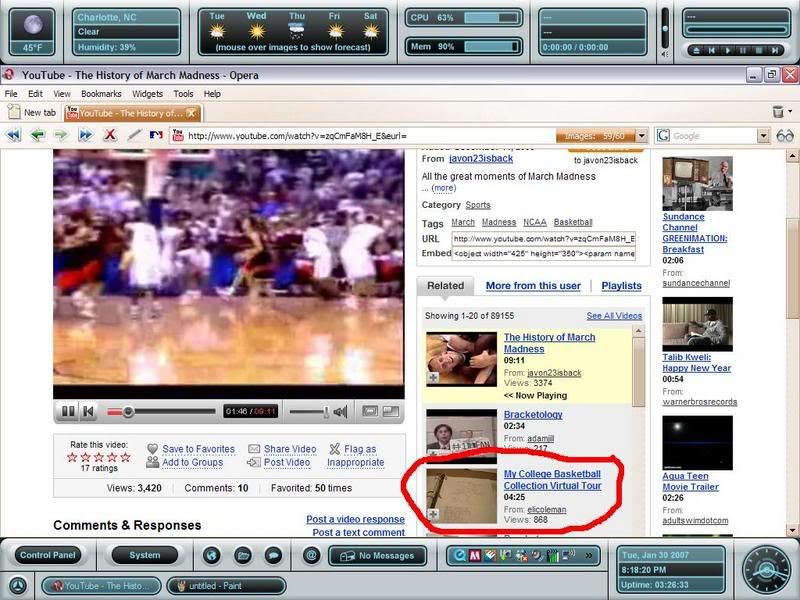Image resolution: width=800 pixels, height=600 pixels.
Task: Click the System dock button
Action: (x=145, y=555)
